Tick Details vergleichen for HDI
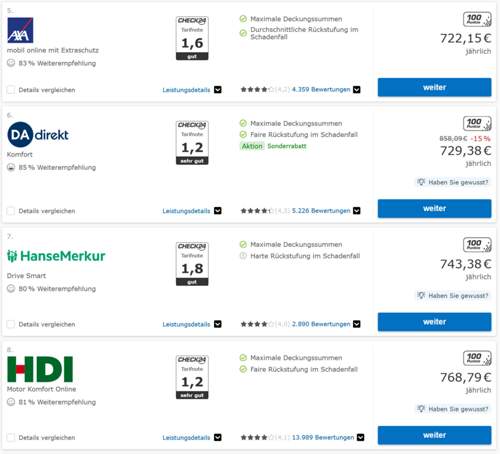The height and width of the screenshot is (454, 500). tap(11, 437)
